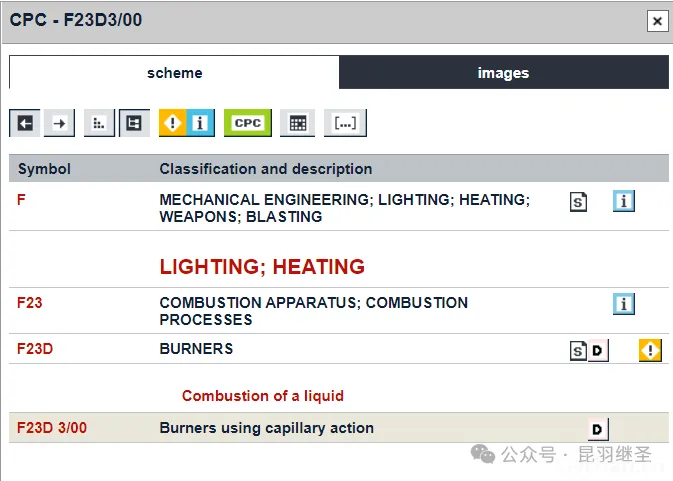Click D icon for F23D 3/00
The image size is (673, 481).
point(597,429)
